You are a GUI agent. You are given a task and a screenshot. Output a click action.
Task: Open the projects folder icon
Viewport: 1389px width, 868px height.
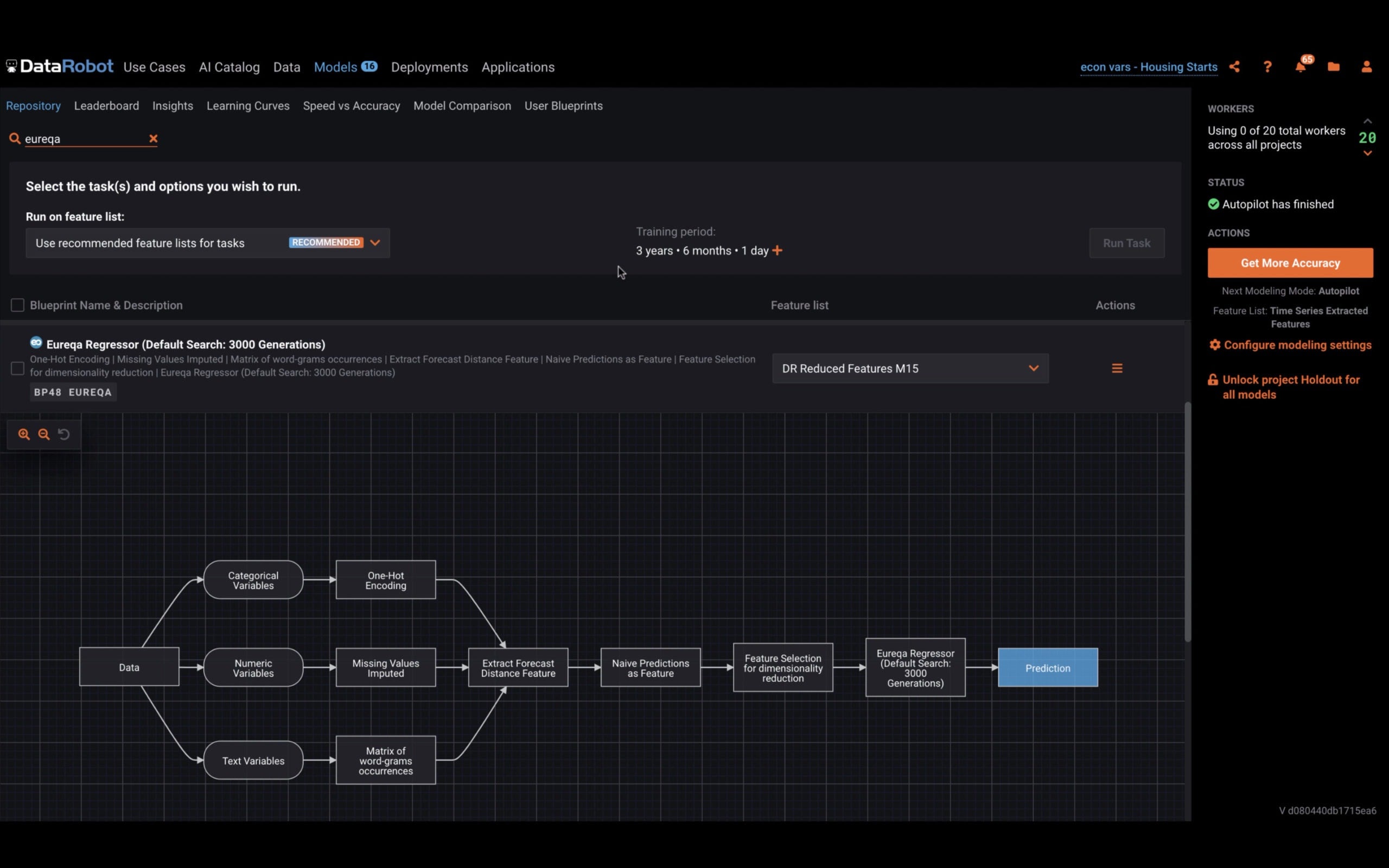coord(1334,67)
